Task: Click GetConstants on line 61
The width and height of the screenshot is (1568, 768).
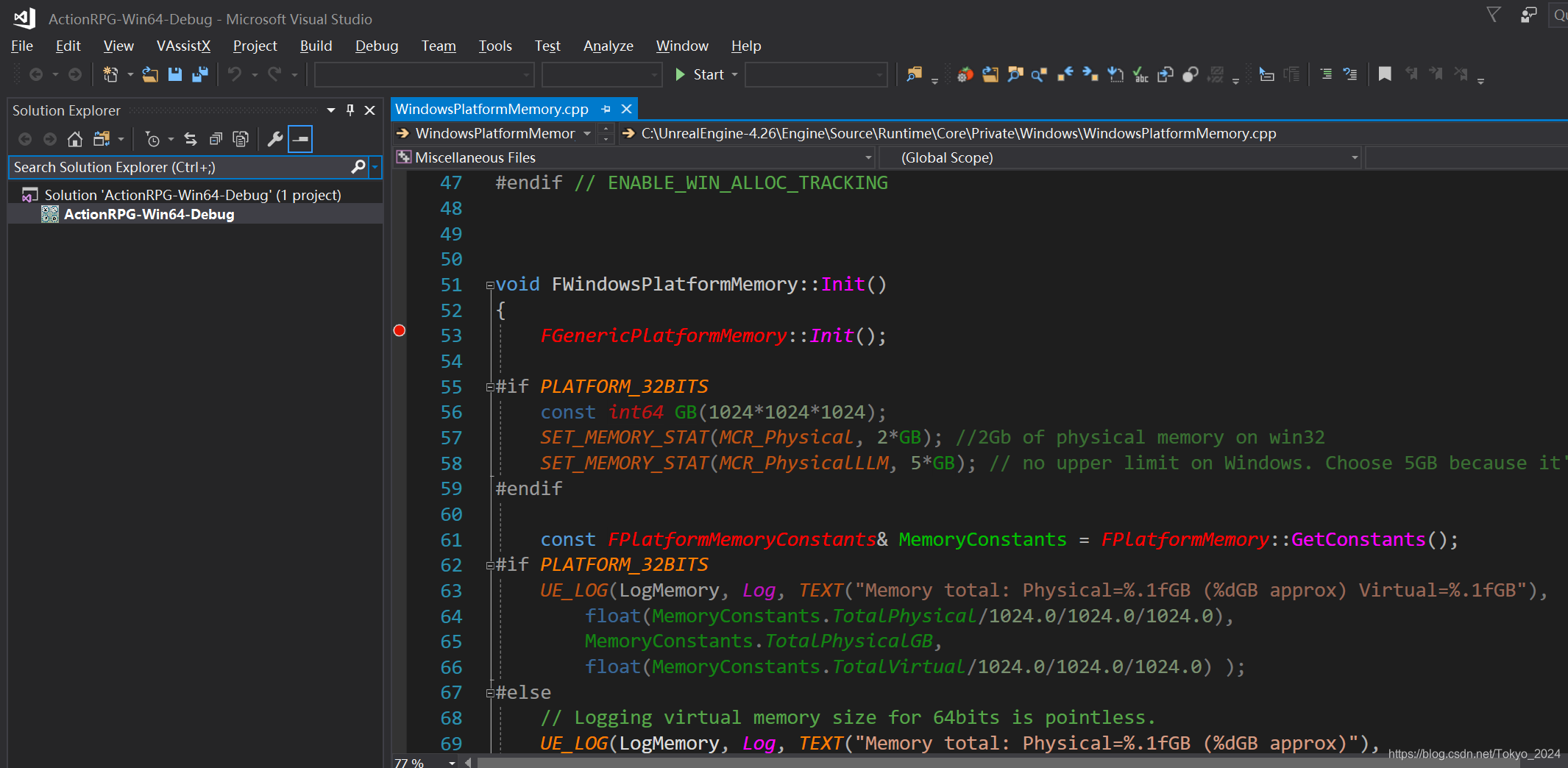Action: [1358, 540]
